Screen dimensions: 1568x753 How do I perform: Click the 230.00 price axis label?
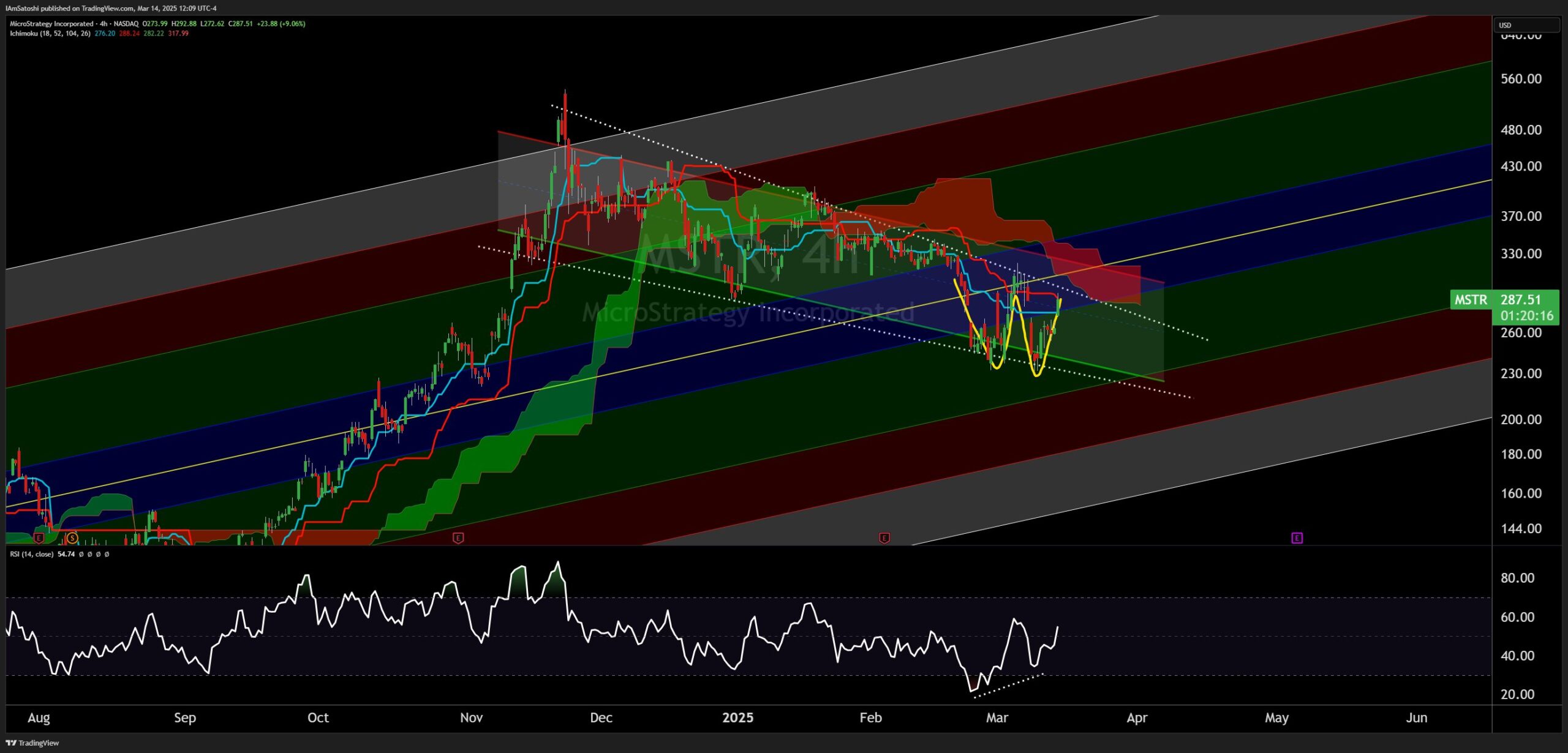pyautogui.click(x=1521, y=373)
